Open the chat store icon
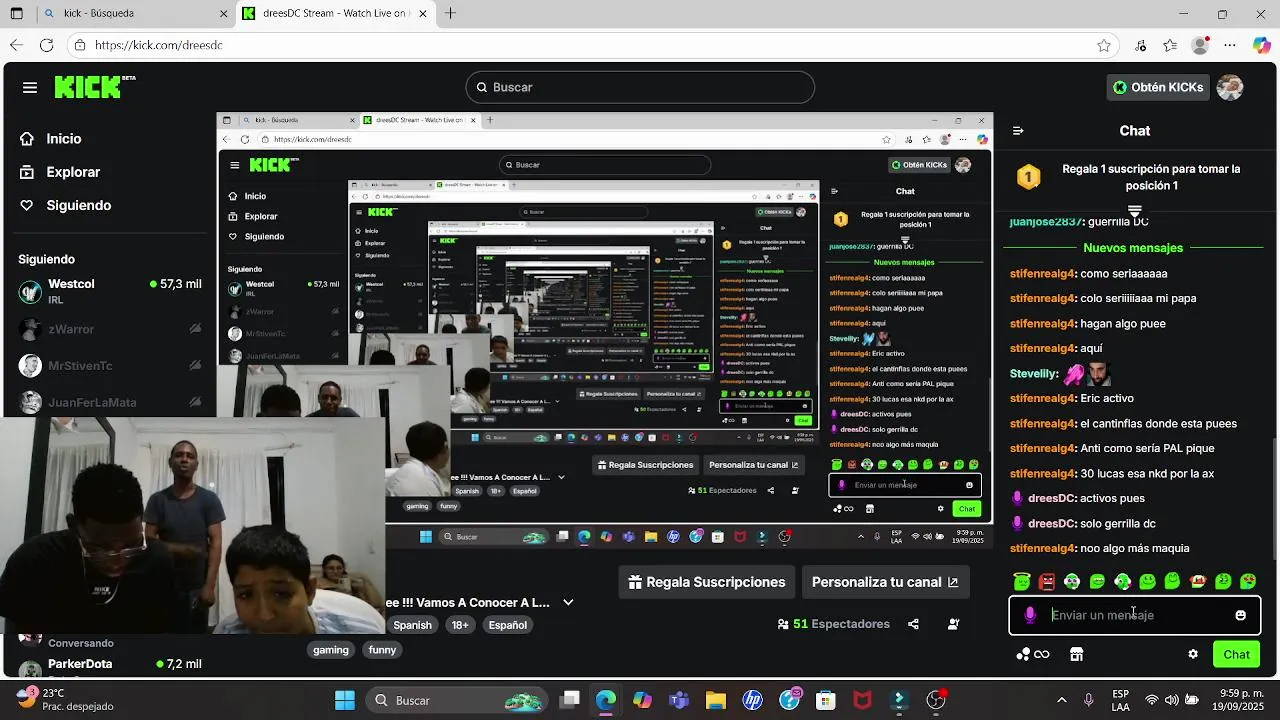The image size is (1280, 720). click(x=1076, y=654)
